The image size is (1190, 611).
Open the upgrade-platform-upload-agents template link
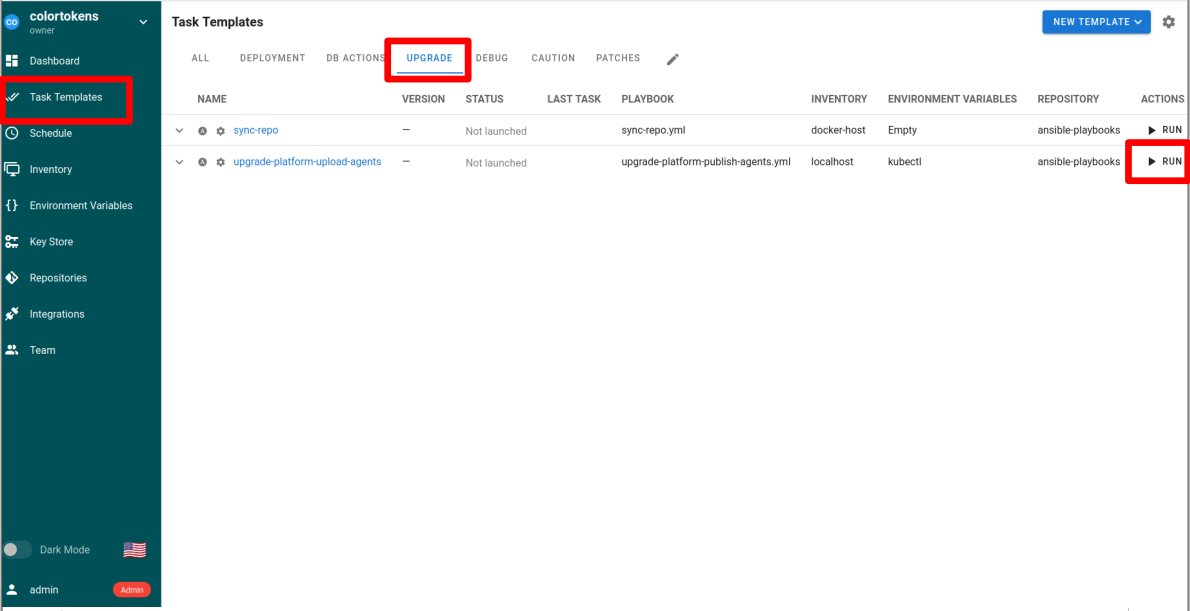click(307, 162)
